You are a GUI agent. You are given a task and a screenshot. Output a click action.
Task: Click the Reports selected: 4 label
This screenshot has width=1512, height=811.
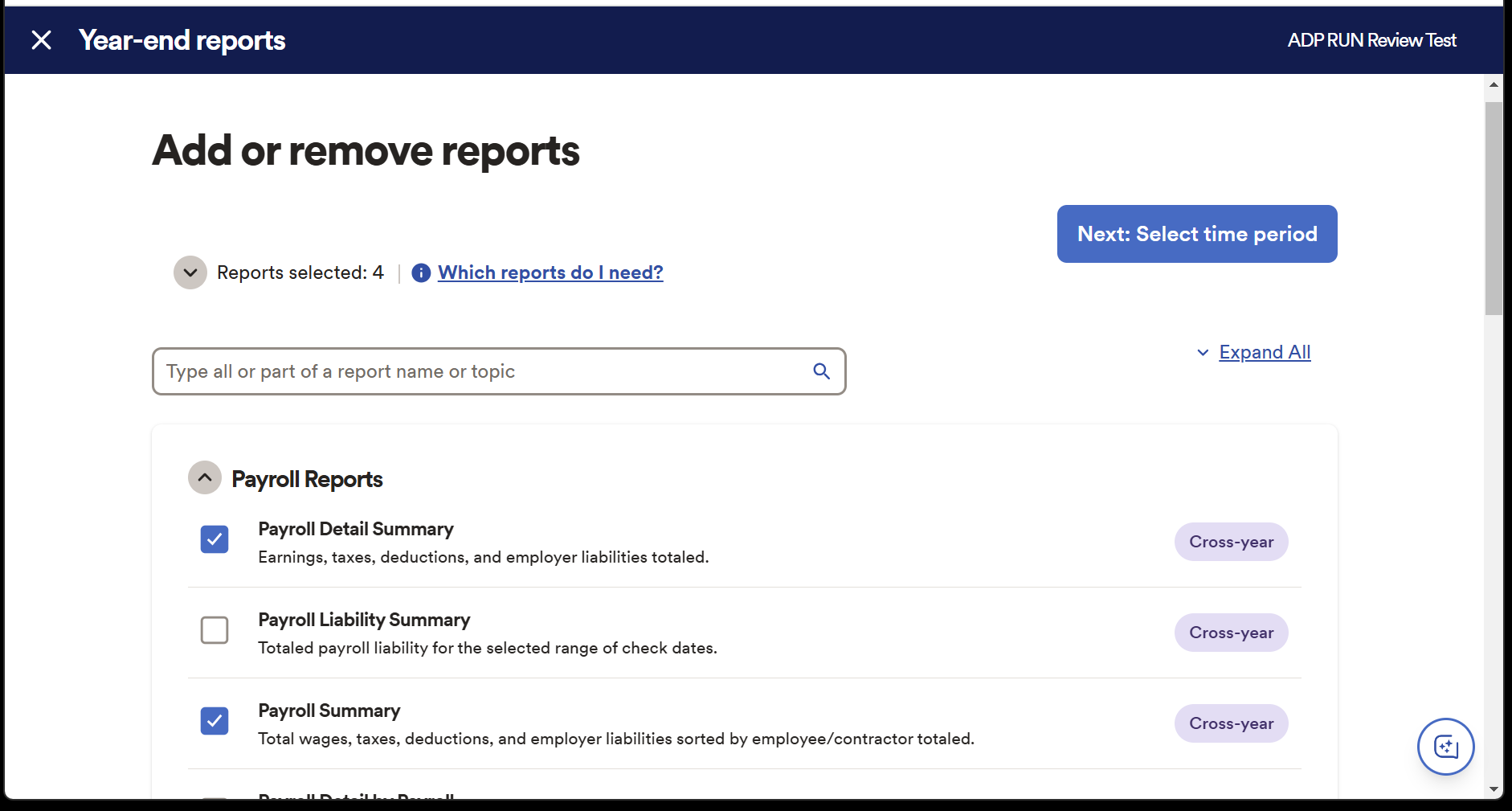tap(300, 272)
